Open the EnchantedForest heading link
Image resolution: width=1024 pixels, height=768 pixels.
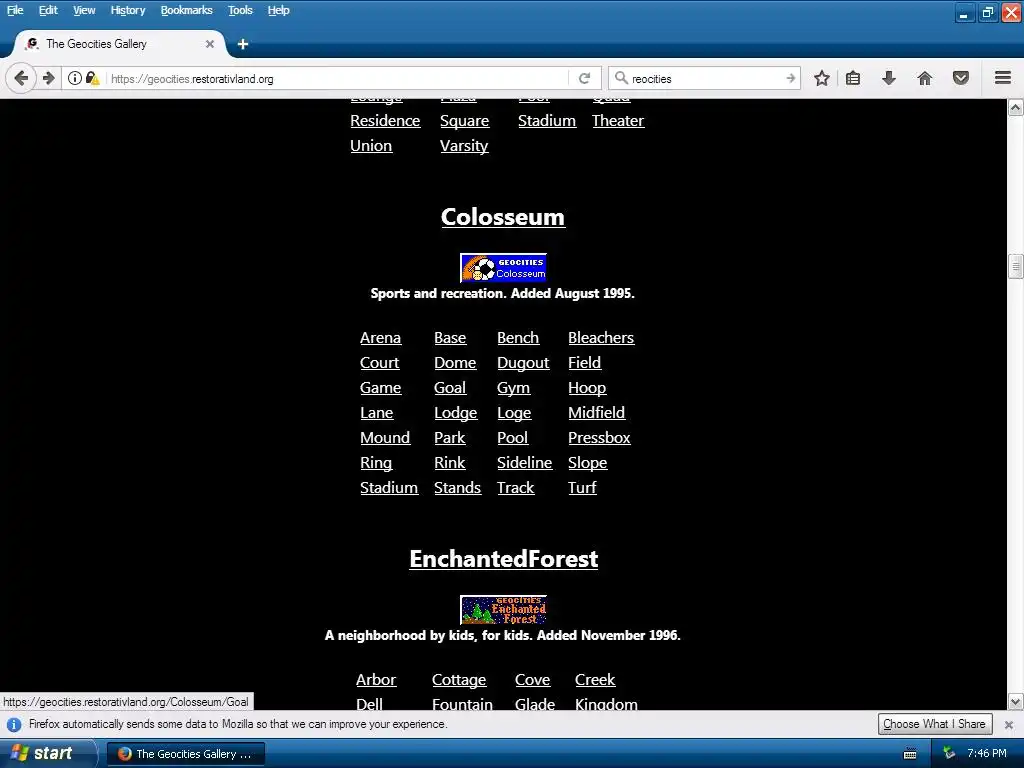(504, 559)
